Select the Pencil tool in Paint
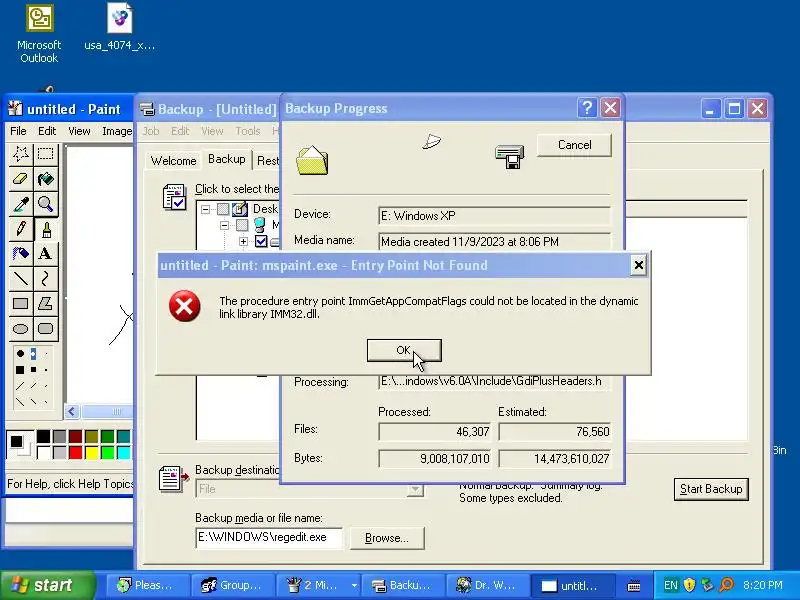This screenshot has width=800, height=600. click(21, 229)
